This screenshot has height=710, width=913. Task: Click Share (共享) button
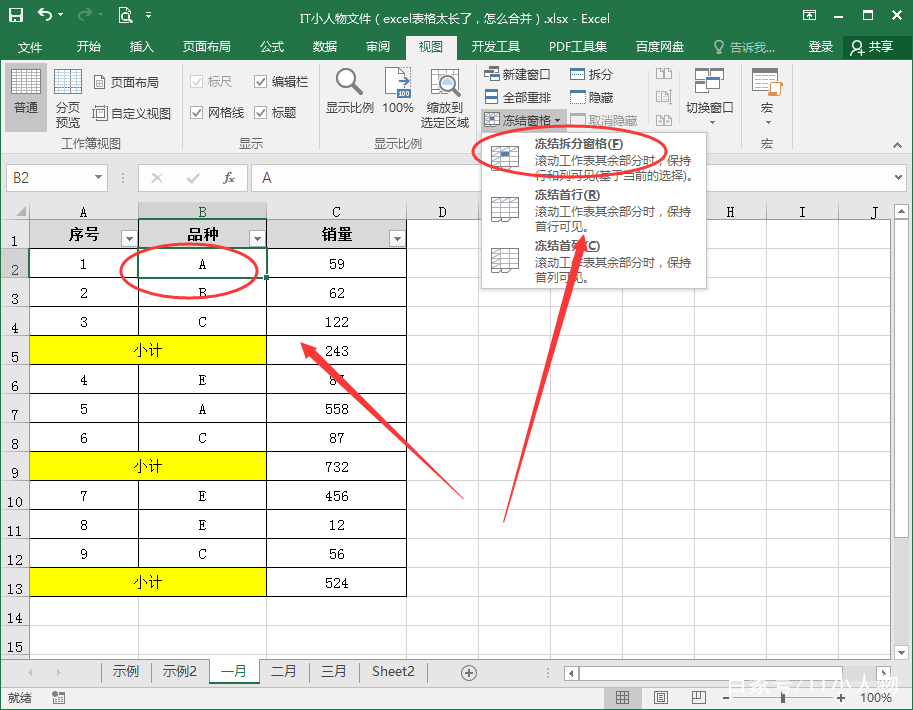coord(872,47)
